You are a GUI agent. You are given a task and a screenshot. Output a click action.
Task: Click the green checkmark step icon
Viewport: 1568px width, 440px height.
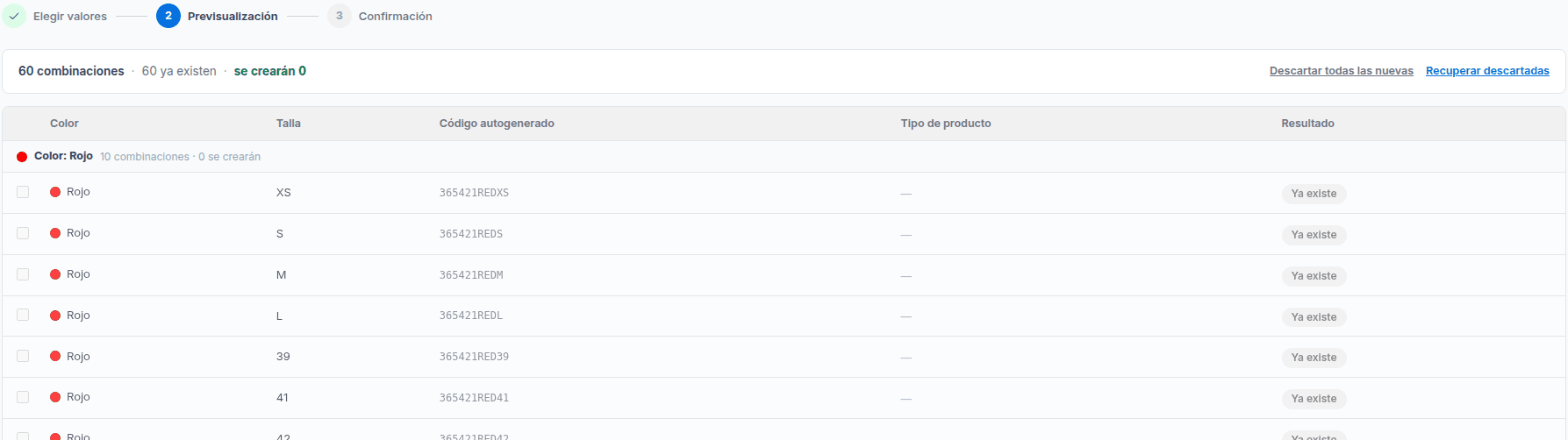click(14, 16)
